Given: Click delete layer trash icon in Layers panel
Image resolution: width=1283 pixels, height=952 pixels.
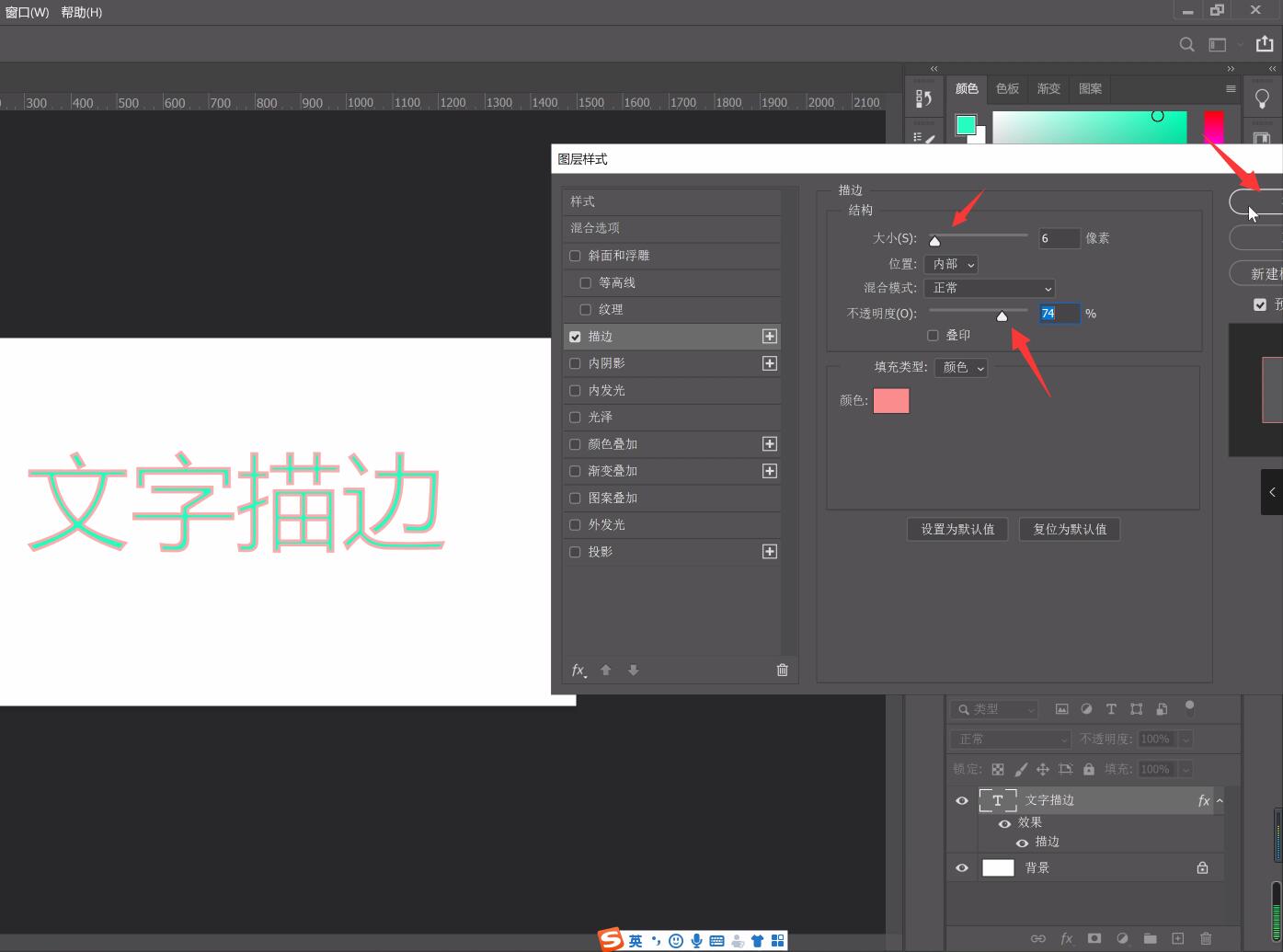Looking at the screenshot, I should [1206, 938].
